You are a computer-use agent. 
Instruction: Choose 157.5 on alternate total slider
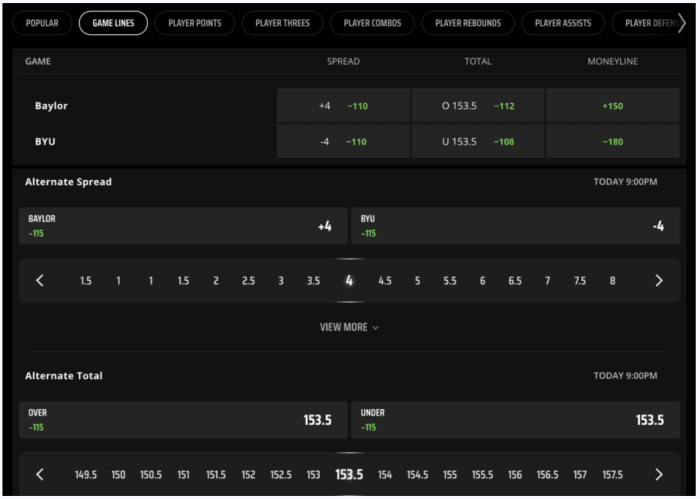[x=612, y=474]
